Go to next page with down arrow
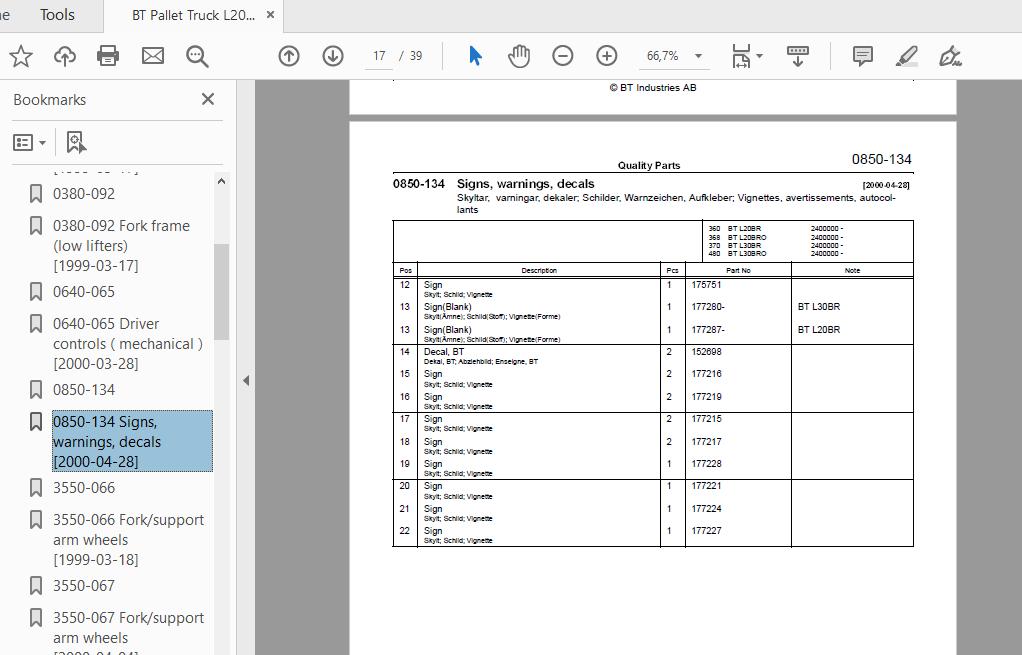The width and height of the screenshot is (1022, 655). pos(333,56)
